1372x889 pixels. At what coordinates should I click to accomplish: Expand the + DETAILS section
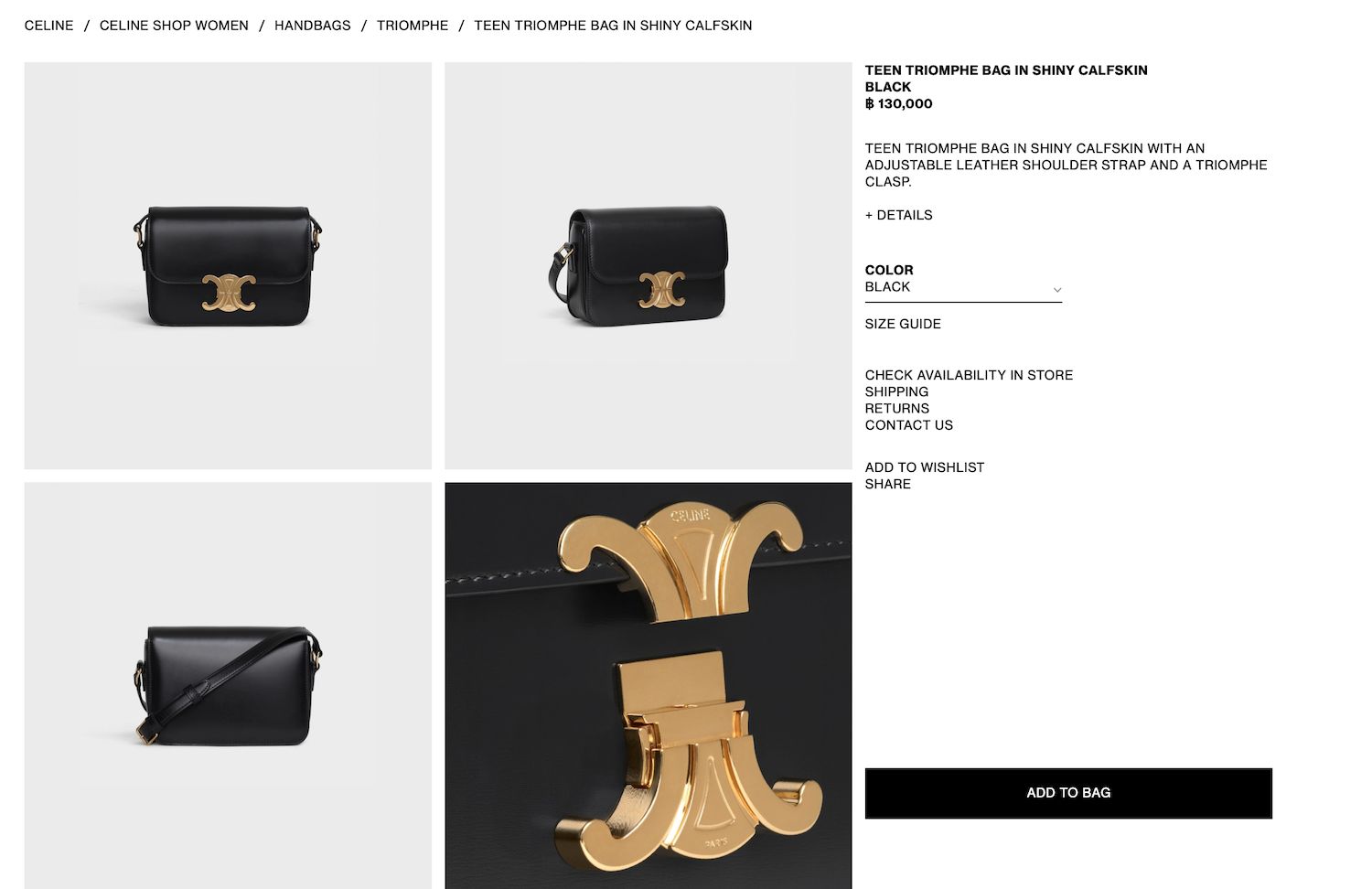click(x=898, y=215)
